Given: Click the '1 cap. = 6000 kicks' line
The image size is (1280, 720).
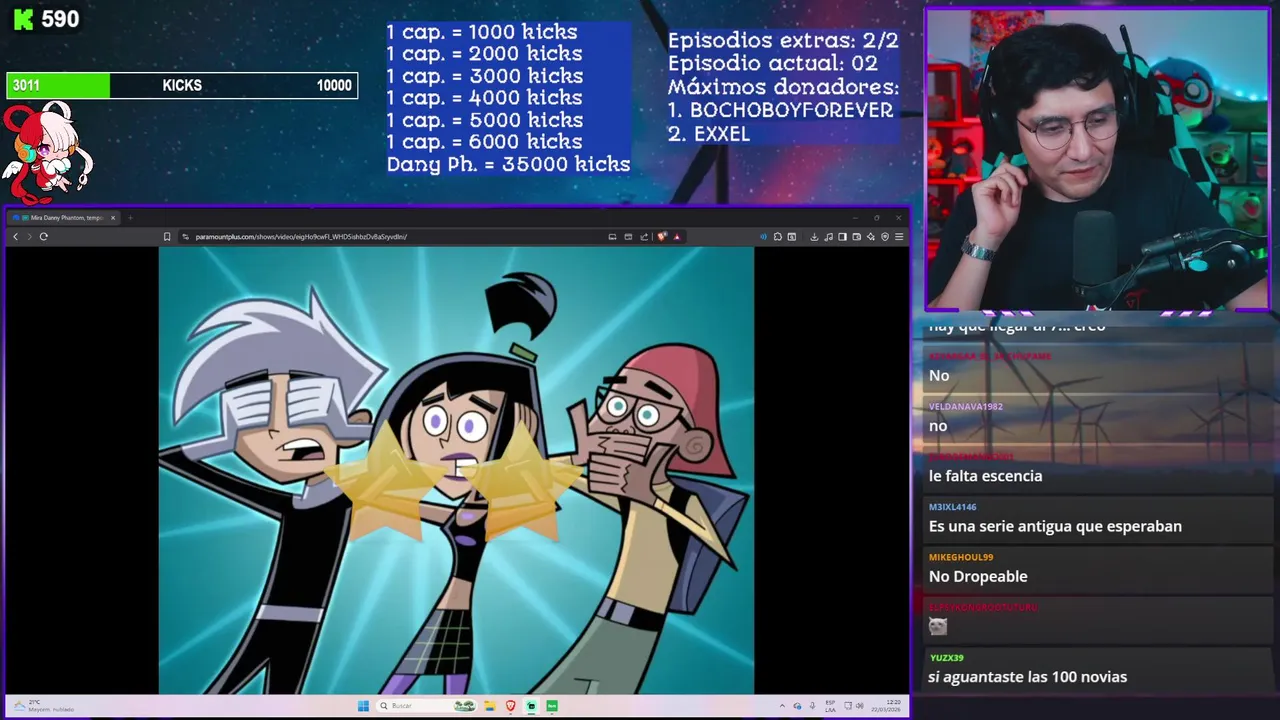Looking at the screenshot, I should point(484,142).
